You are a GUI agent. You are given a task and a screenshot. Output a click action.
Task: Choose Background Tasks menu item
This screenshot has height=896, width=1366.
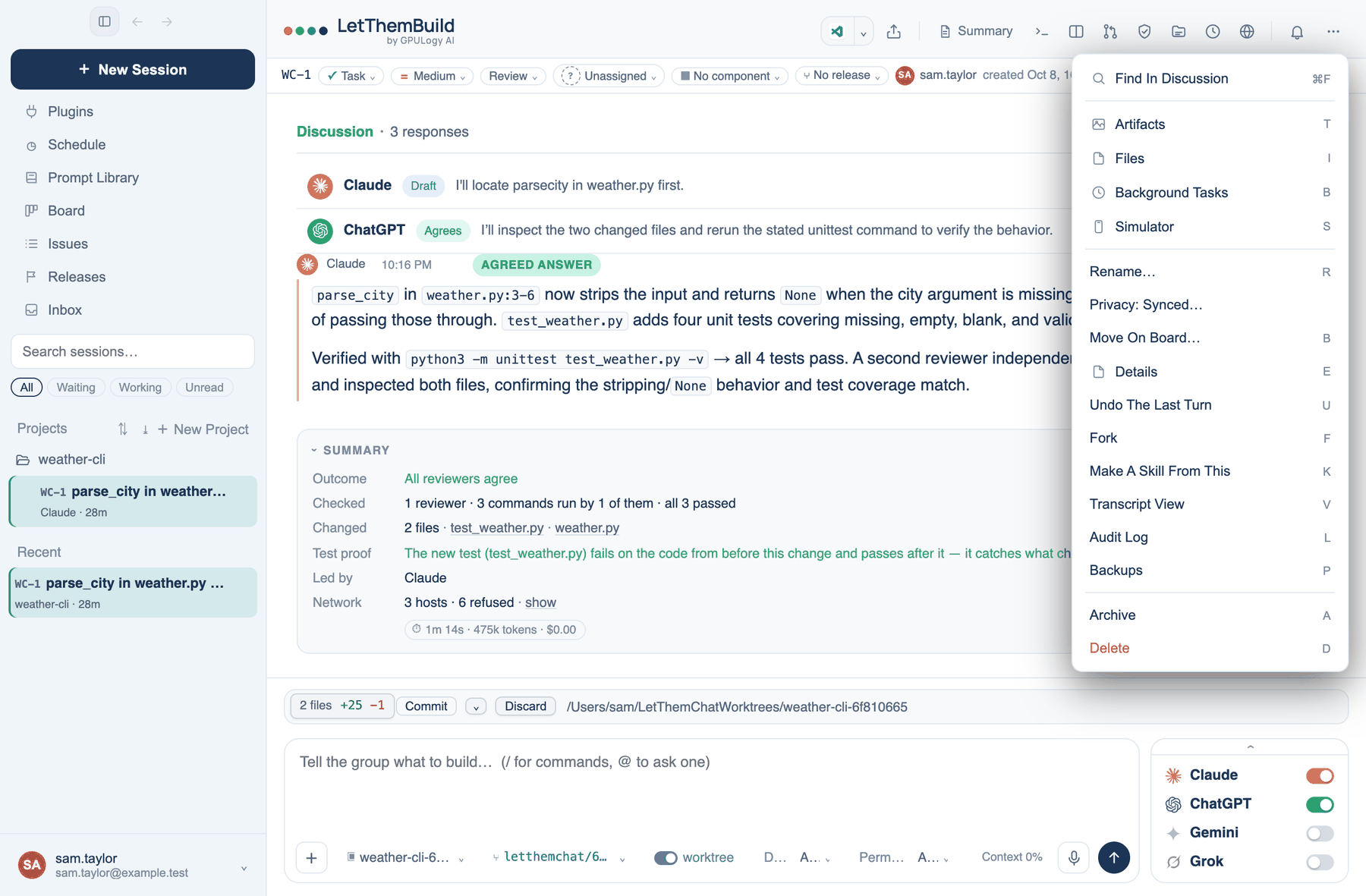[1210, 193]
